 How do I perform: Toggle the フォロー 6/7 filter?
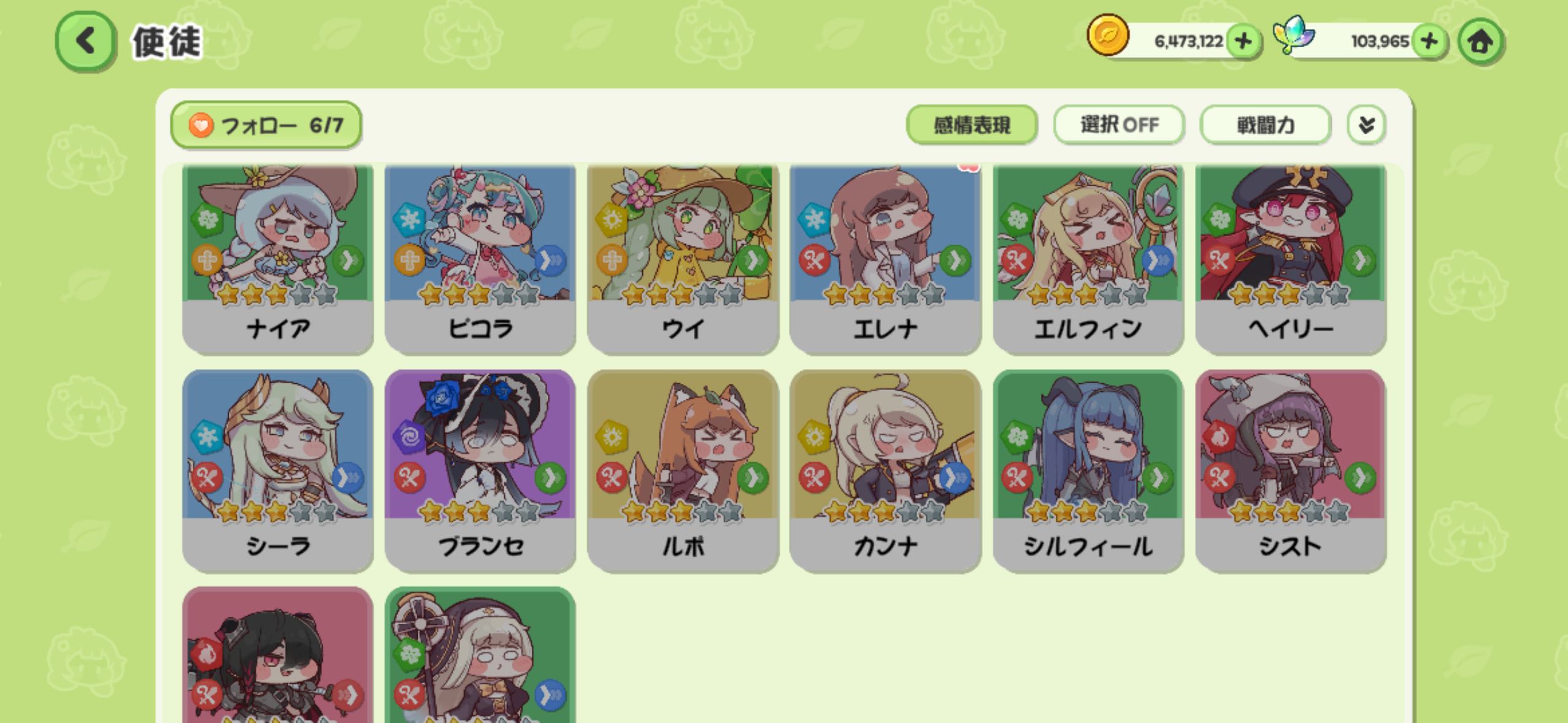coord(266,125)
